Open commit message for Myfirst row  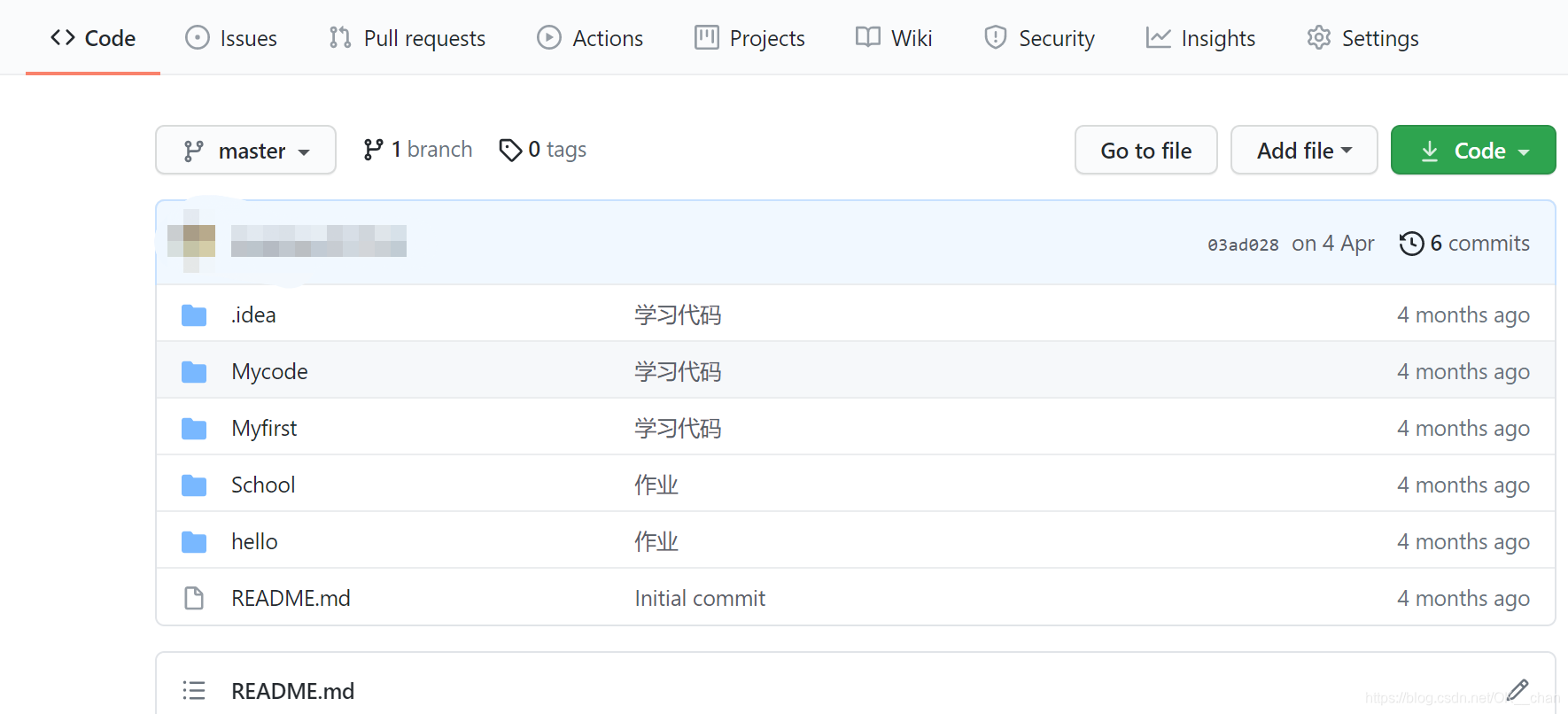tap(678, 428)
